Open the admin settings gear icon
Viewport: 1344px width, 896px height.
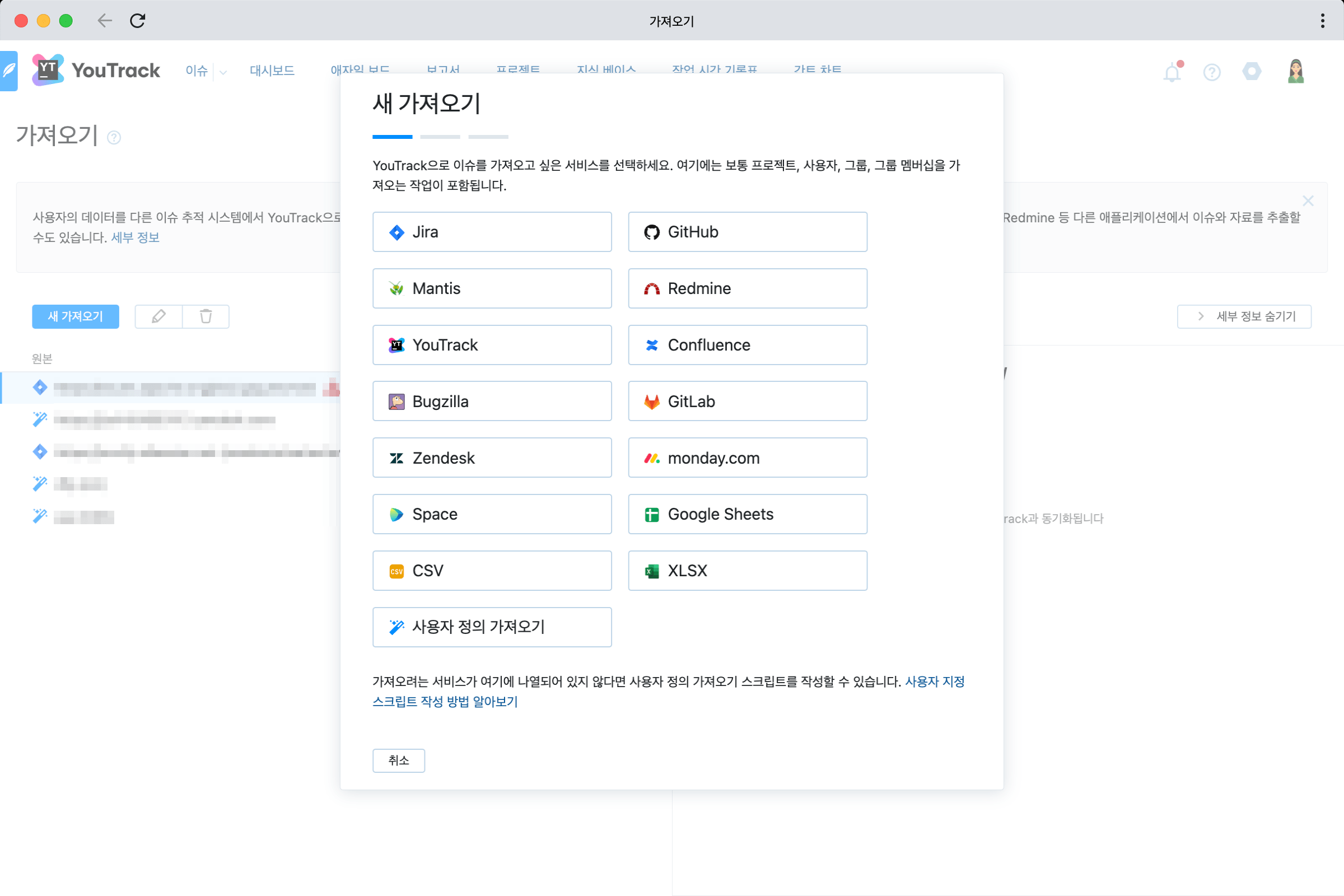pos(1252,72)
